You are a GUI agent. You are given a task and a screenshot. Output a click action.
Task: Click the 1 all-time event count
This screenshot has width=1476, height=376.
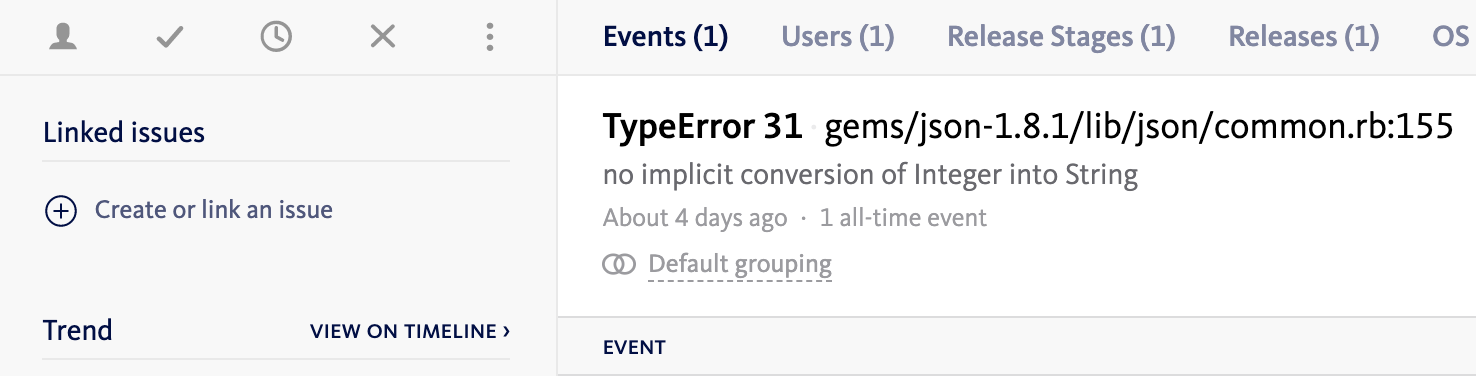[x=903, y=218]
